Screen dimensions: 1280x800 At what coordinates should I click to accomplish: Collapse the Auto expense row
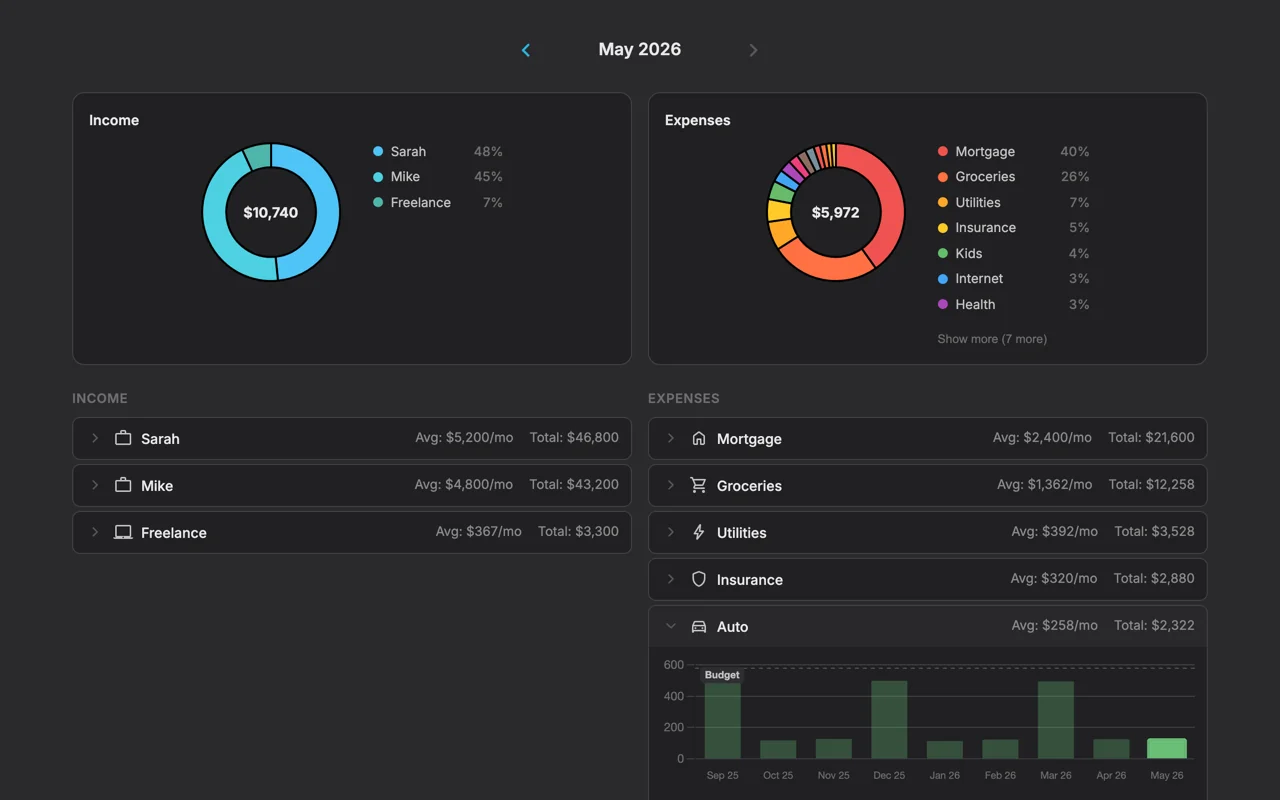[x=671, y=626]
